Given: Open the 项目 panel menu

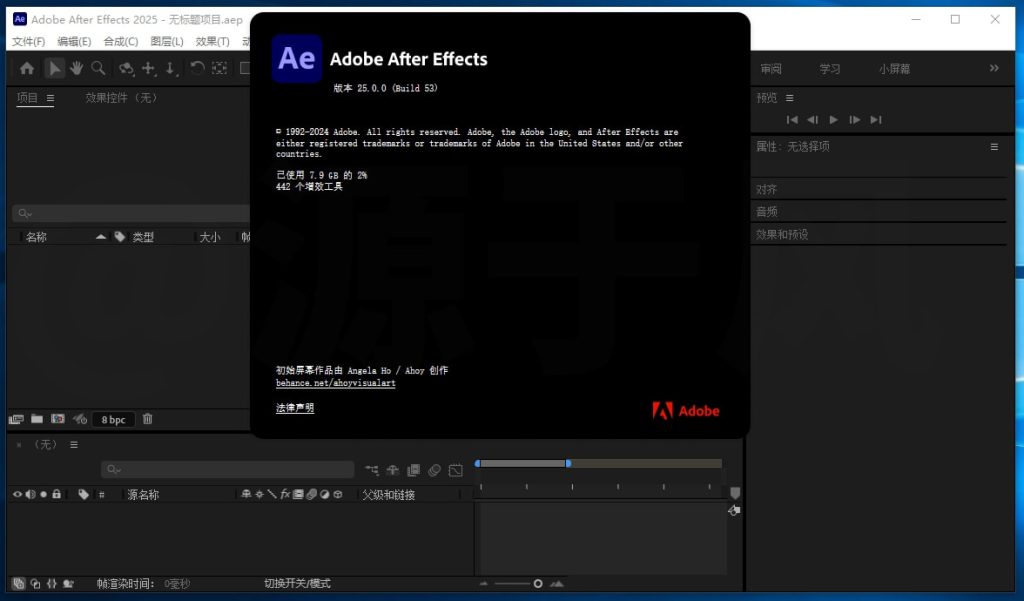Looking at the screenshot, I should pos(50,98).
